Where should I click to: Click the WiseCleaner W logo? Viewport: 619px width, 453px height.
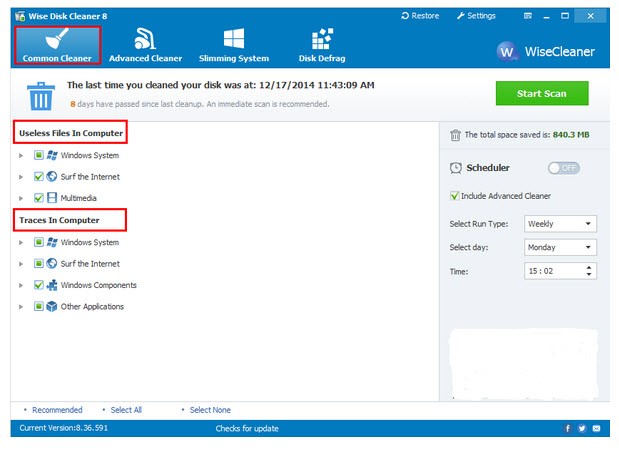click(x=507, y=51)
